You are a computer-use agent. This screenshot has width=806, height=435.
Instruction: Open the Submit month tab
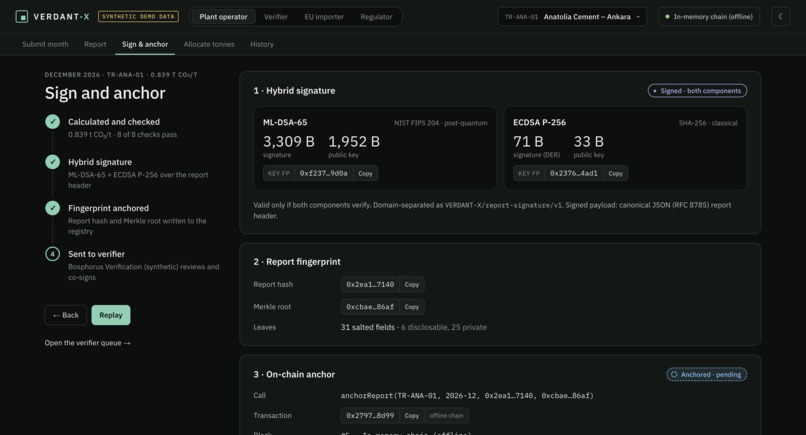point(45,44)
